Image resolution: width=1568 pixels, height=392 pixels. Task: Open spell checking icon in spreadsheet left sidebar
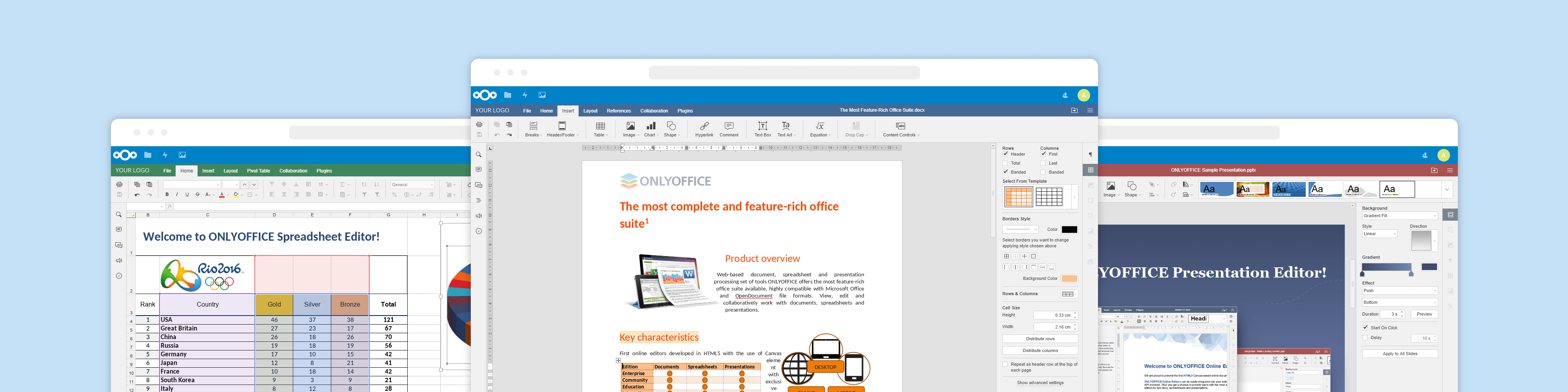[118, 260]
